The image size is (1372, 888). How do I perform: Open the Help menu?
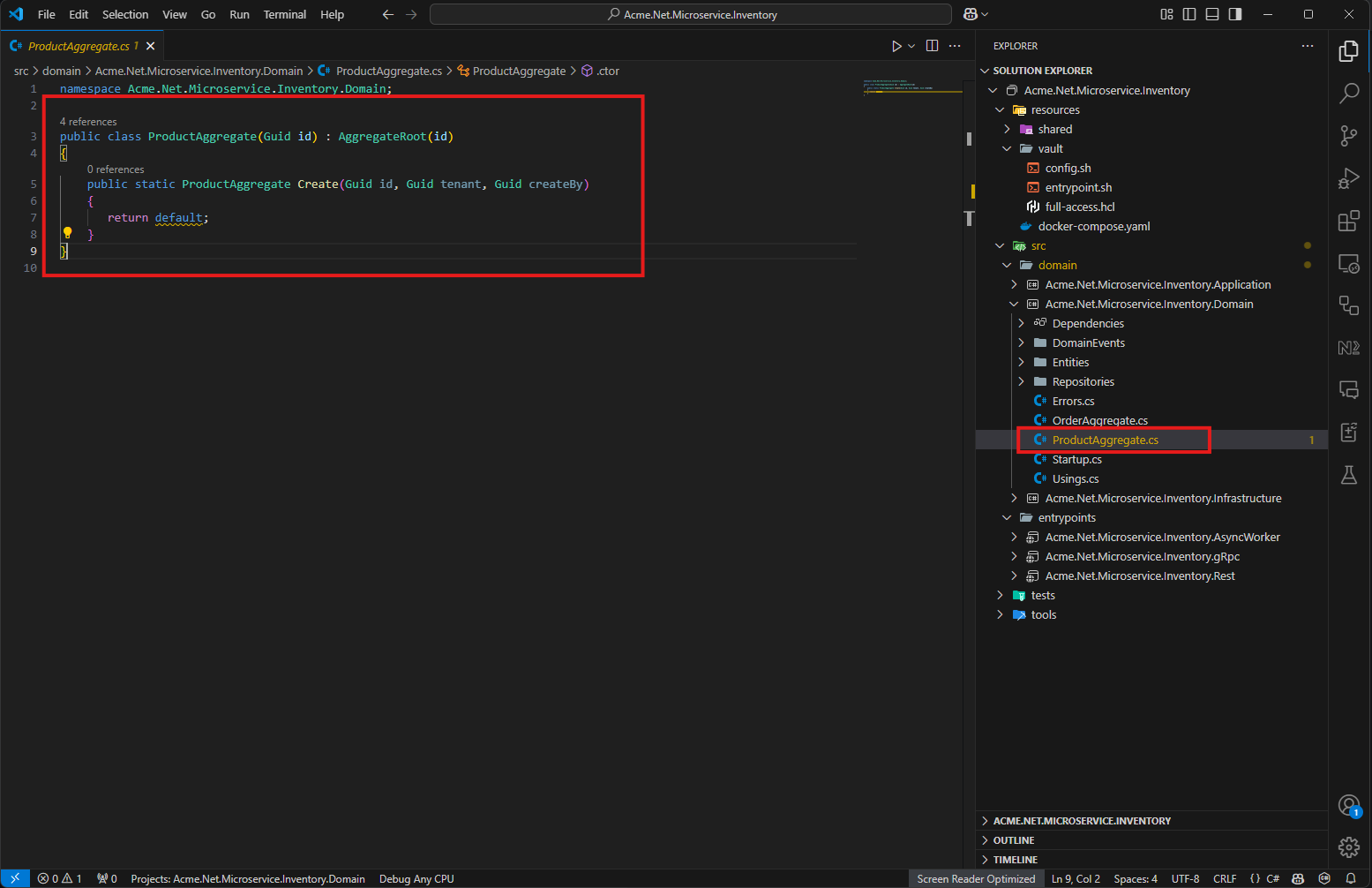point(333,14)
